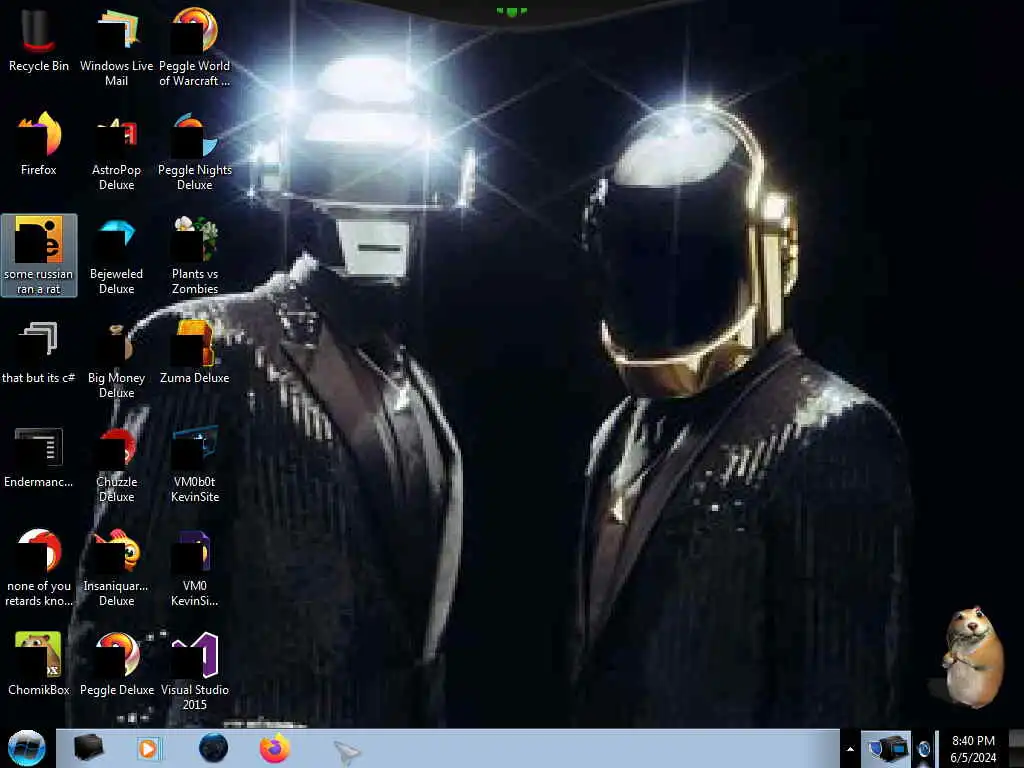1024x768 pixels.
Task: Select the Big Money Deluxe icon
Action: tap(116, 359)
